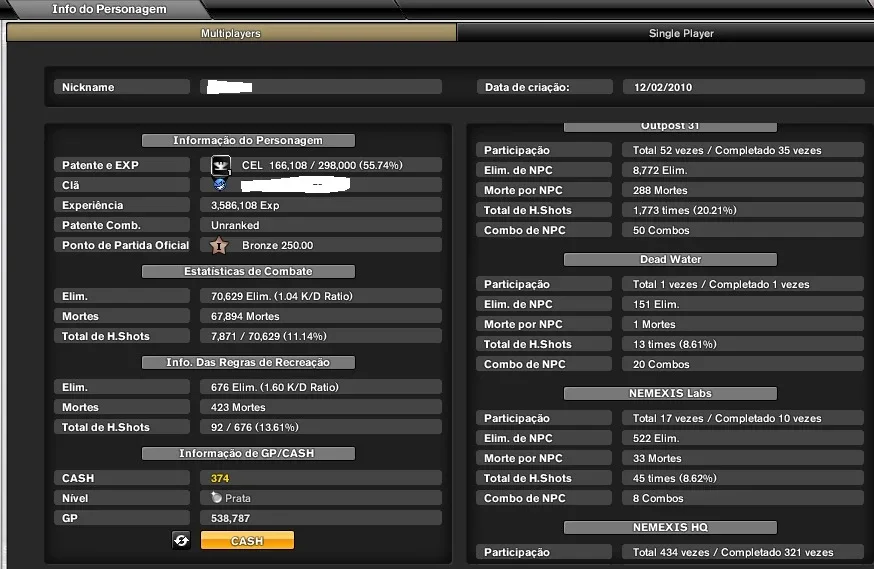Click Total 434 vezes / Completado 321 vezes
Image resolution: width=874 pixels, height=569 pixels.
point(733,552)
